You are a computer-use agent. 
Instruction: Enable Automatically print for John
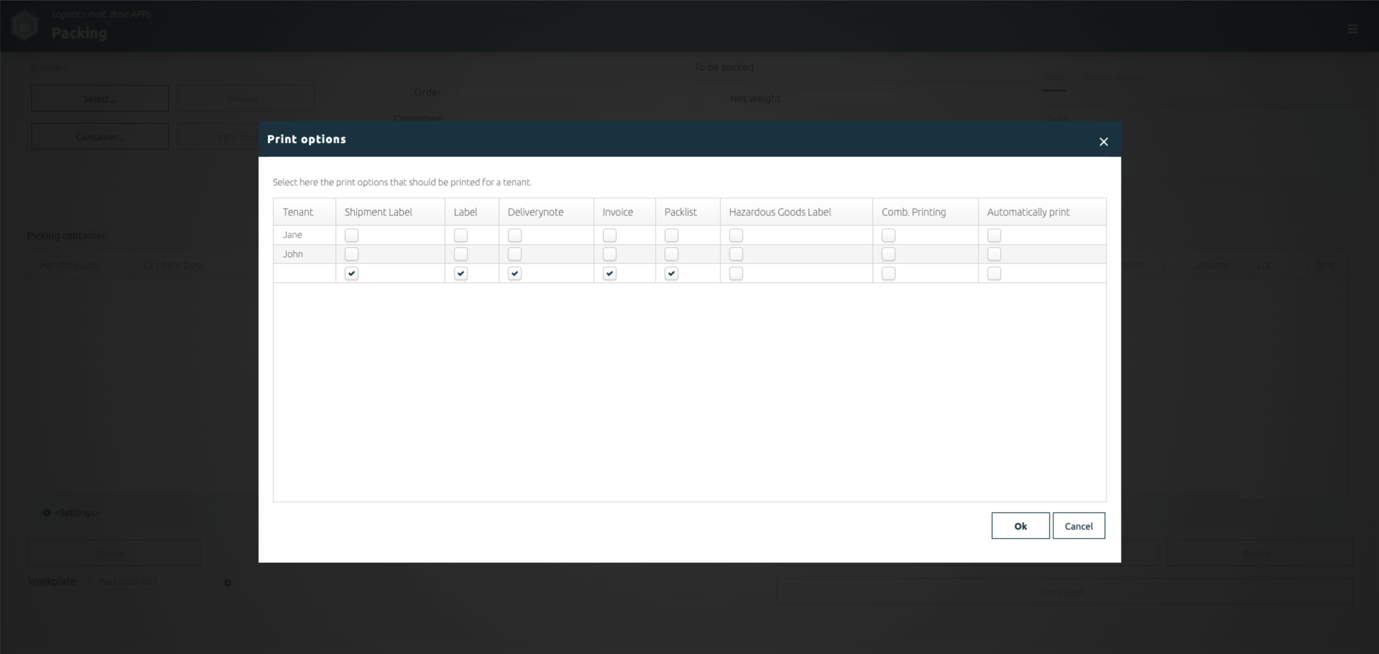[994, 255]
